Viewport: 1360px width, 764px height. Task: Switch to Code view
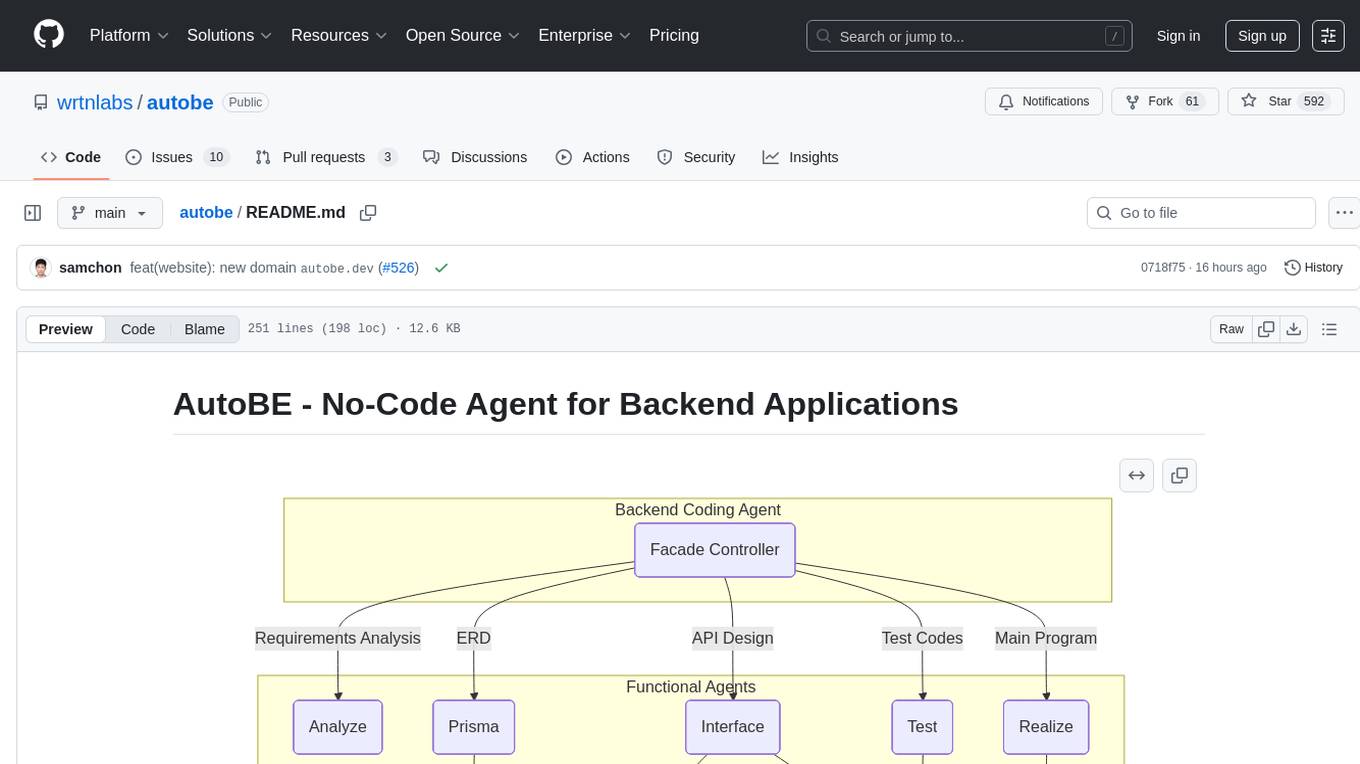pyautogui.click(x=138, y=329)
